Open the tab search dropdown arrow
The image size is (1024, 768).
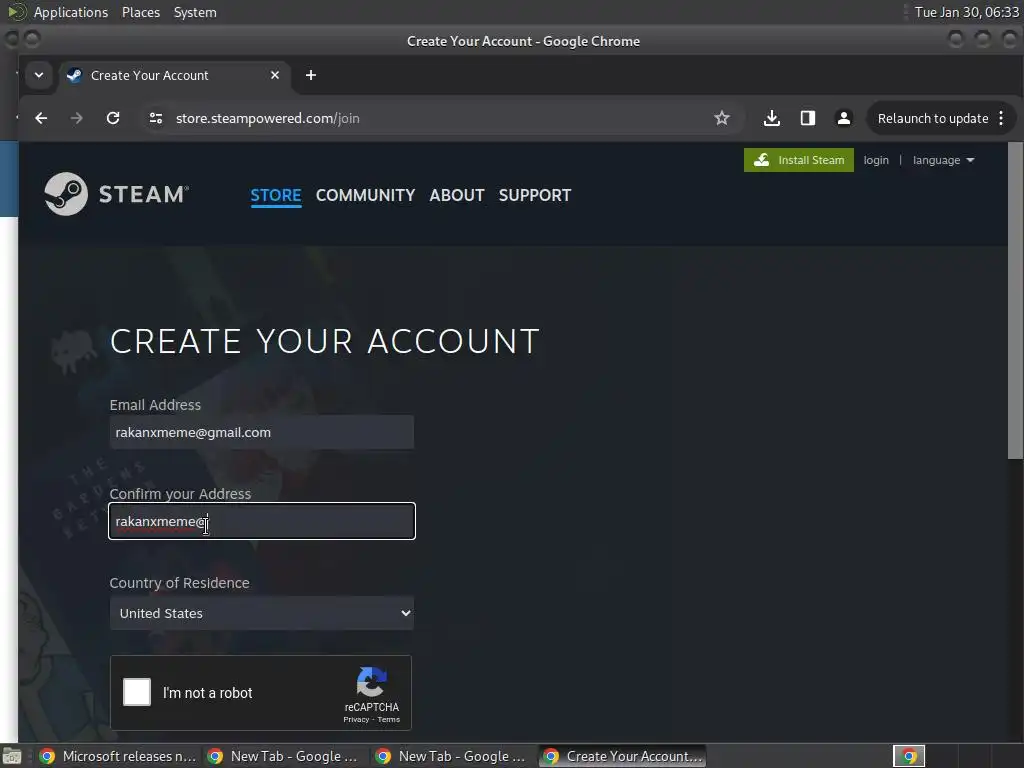coord(39,75)
